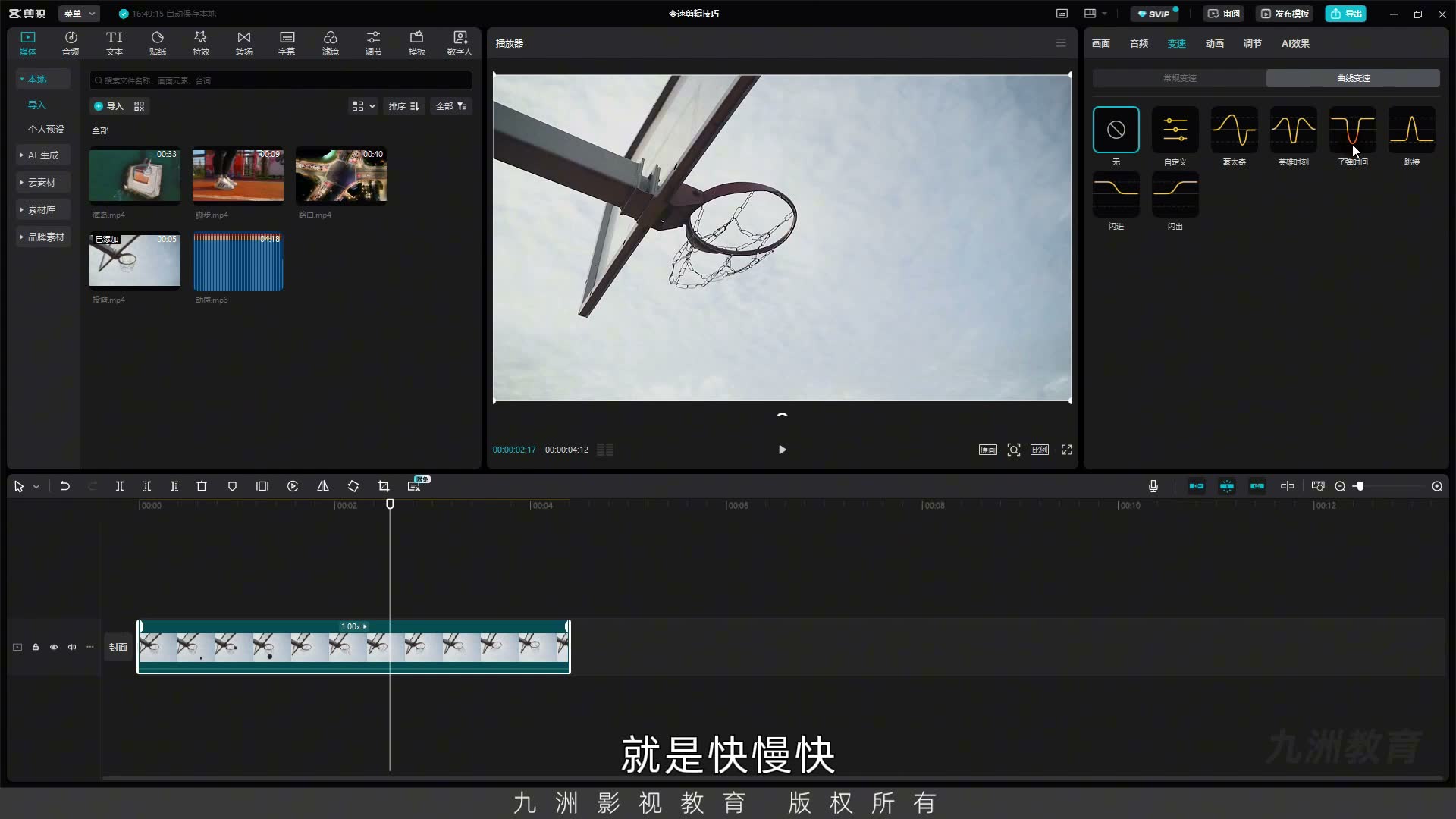Image resolution: width=1456 pixels, height=819 pixels.
Task: Open the 模板 (Templates) tab
Action: pos(416,43)
